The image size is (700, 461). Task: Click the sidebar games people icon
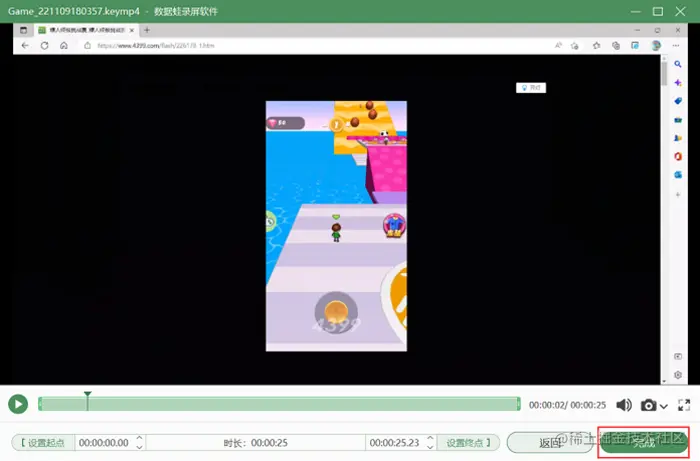pos(678,138)
